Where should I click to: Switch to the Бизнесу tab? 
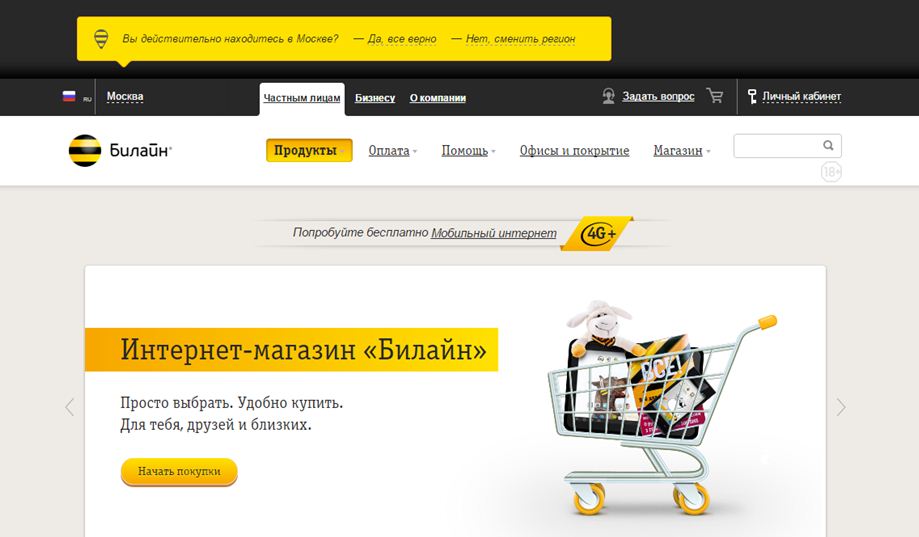[x=375, y=98]
